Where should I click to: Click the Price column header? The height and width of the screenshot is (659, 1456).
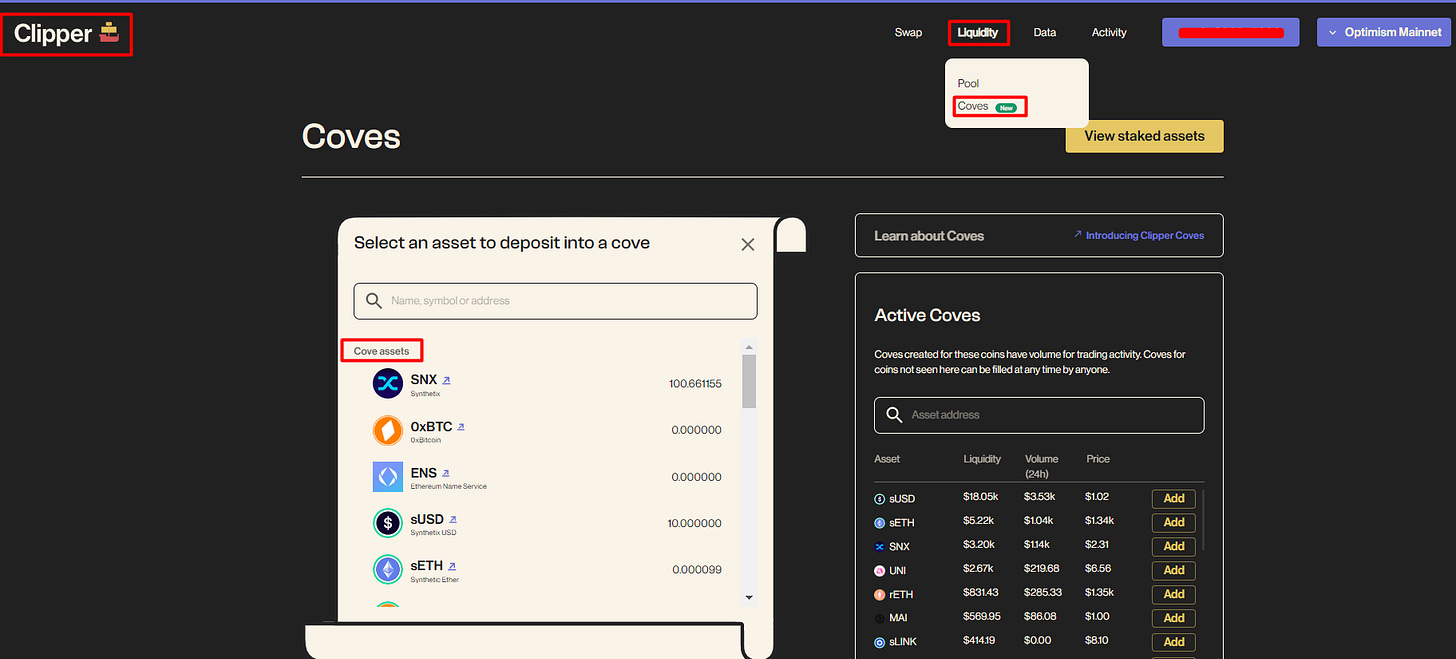(x=1098, y=459)
